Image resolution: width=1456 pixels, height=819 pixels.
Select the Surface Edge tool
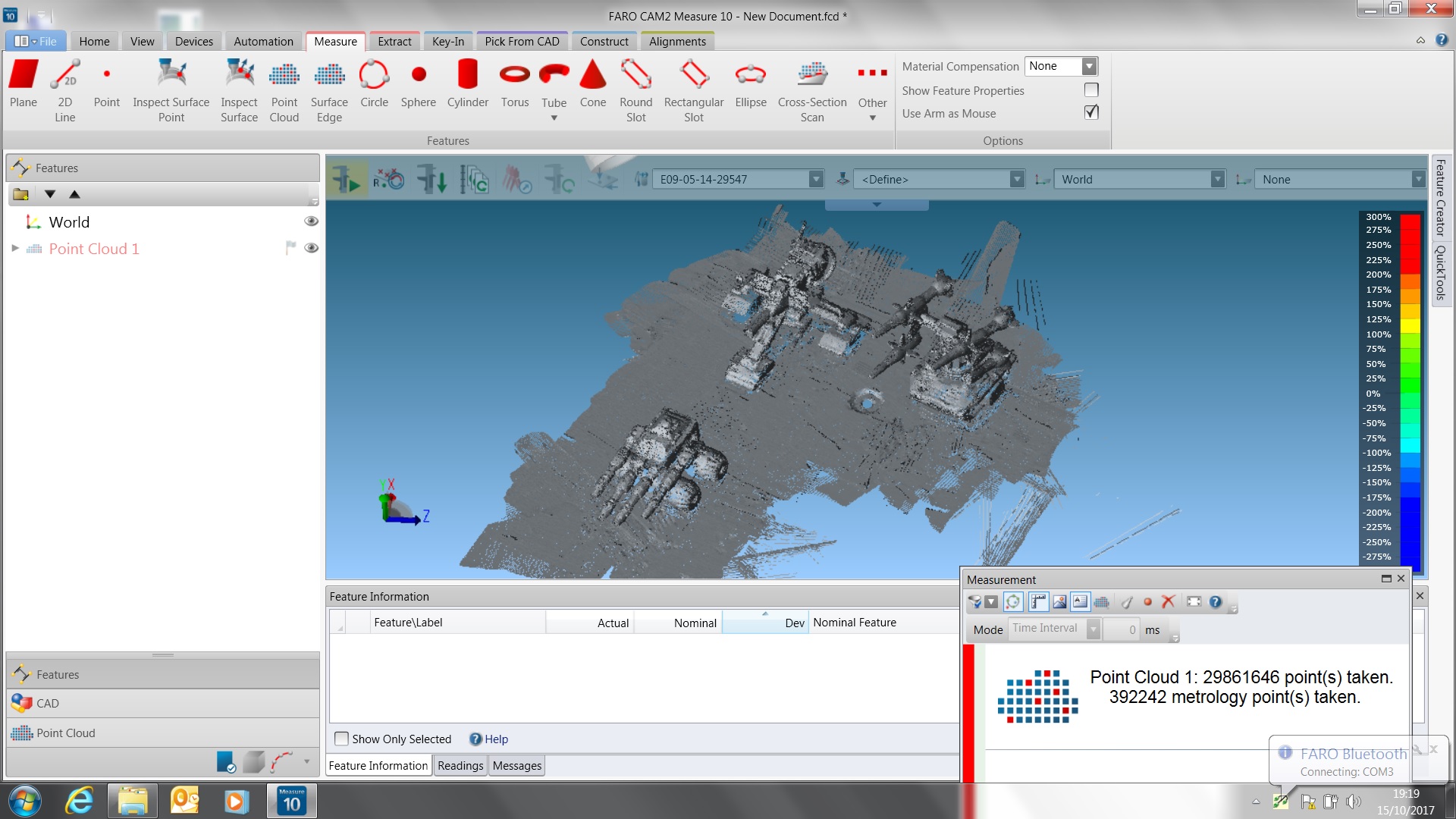(329, 90)
